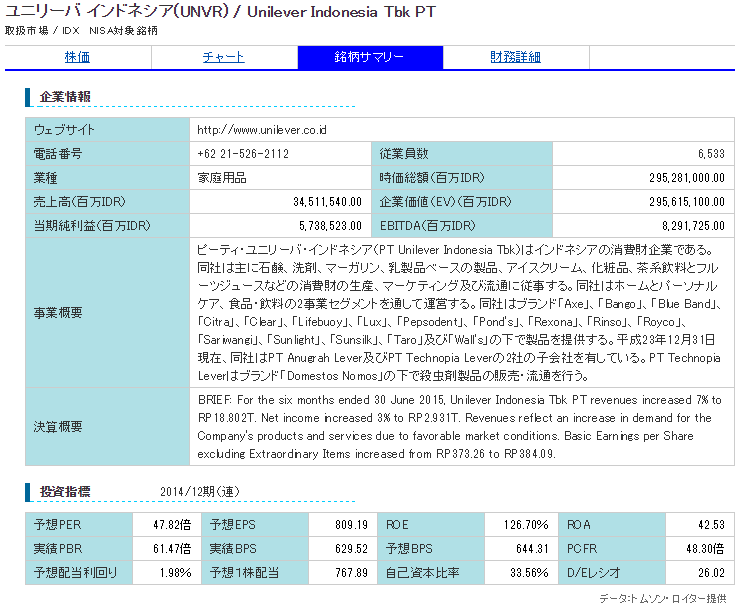Click the データ:トムソン・ロイター提供 credit
The height and width of the screenshot is (610, 736).
[663, 598]
